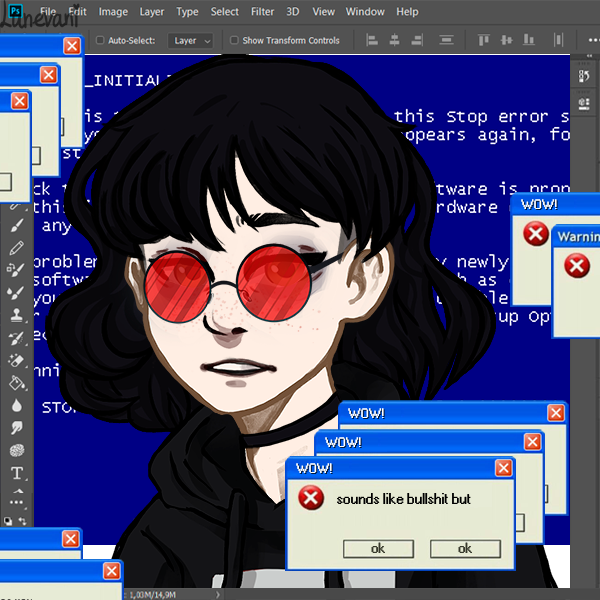Select the Paint Bucket tool
This screenshot has height=600, width=600.
coord(16,383)
